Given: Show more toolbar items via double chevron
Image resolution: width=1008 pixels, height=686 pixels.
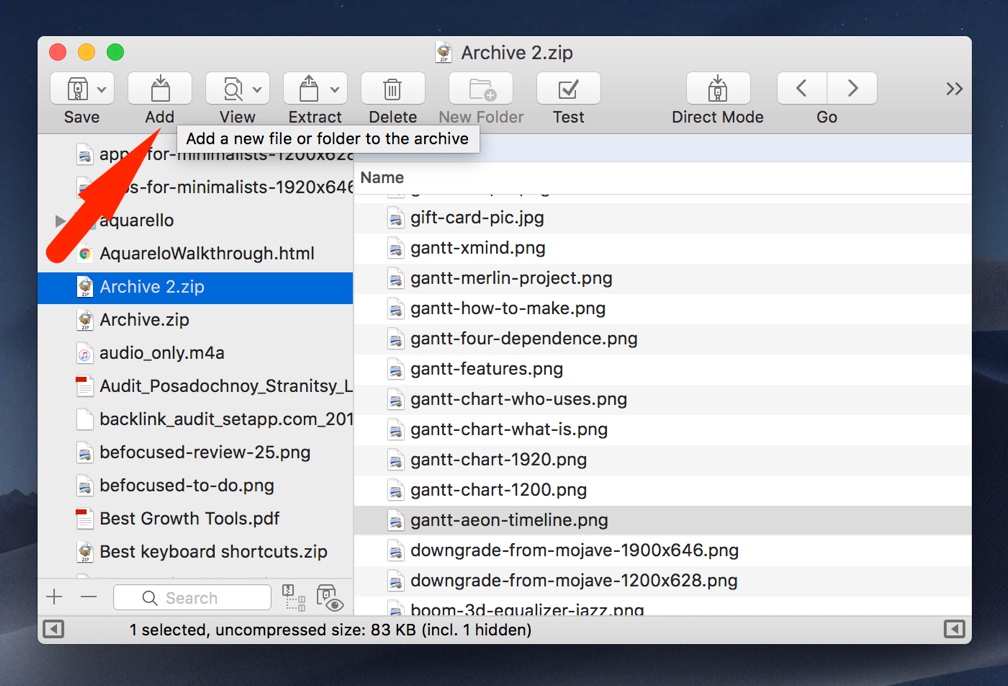Looking at the screenshot, I should point(954,89).
